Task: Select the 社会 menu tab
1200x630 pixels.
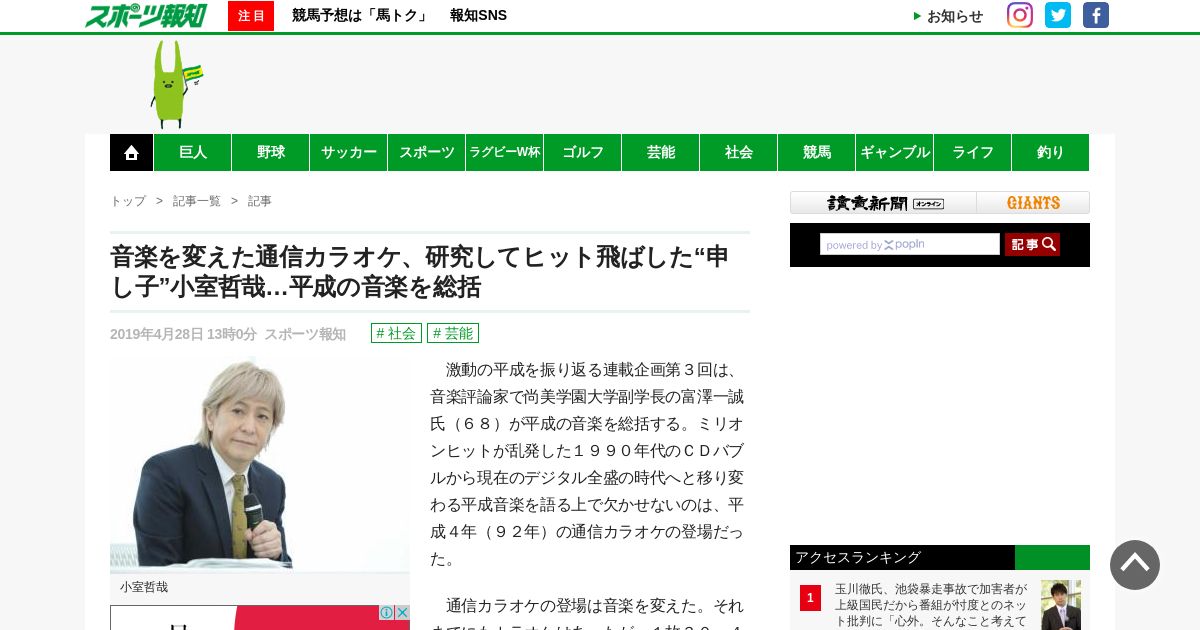Action: pyautogui.click(x=739, y=153)
